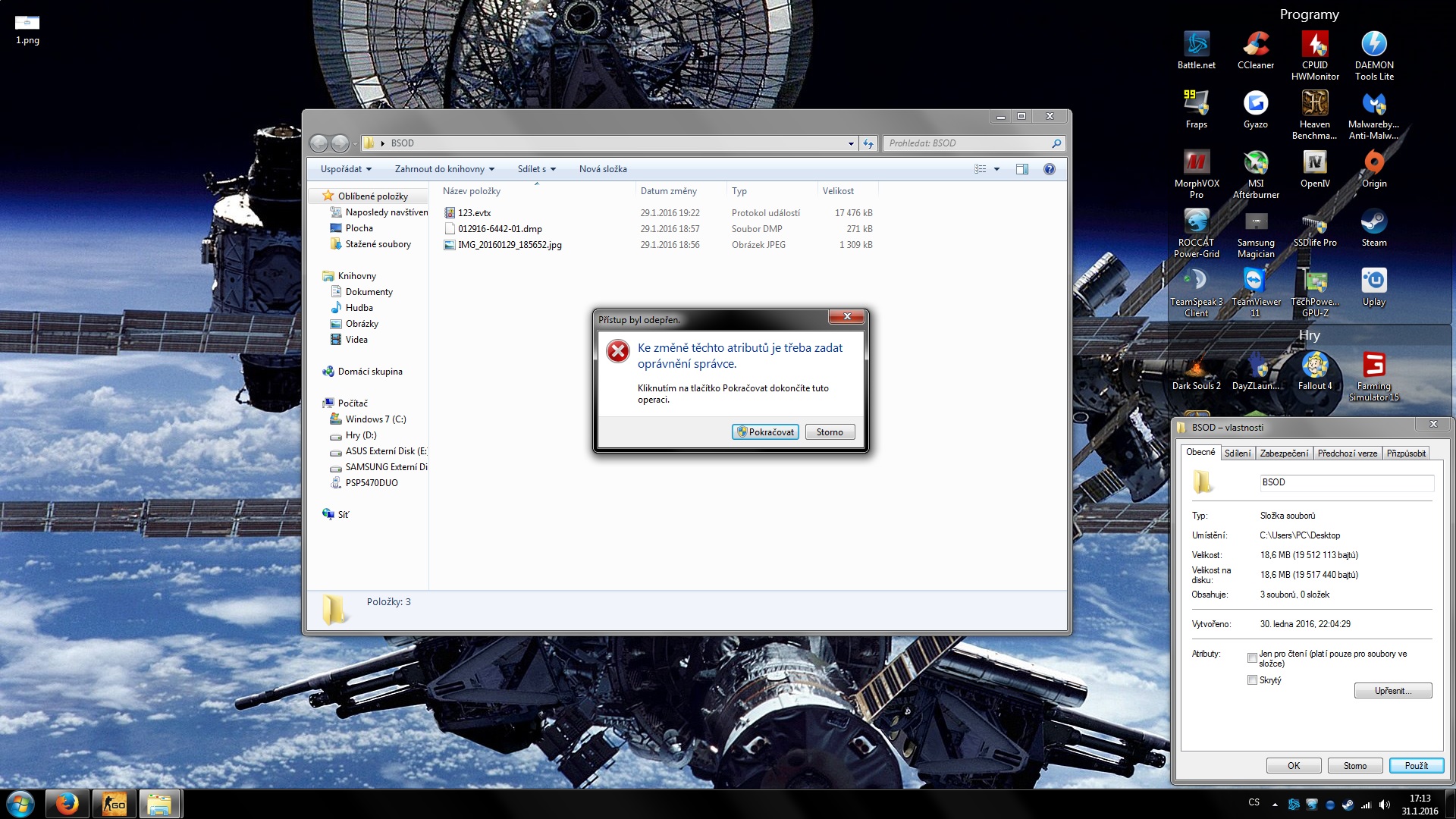The width and height of the screenshot is (1456, 819).
Task: Click the Prohledat BSOD search field
Action: pos(966,143)
